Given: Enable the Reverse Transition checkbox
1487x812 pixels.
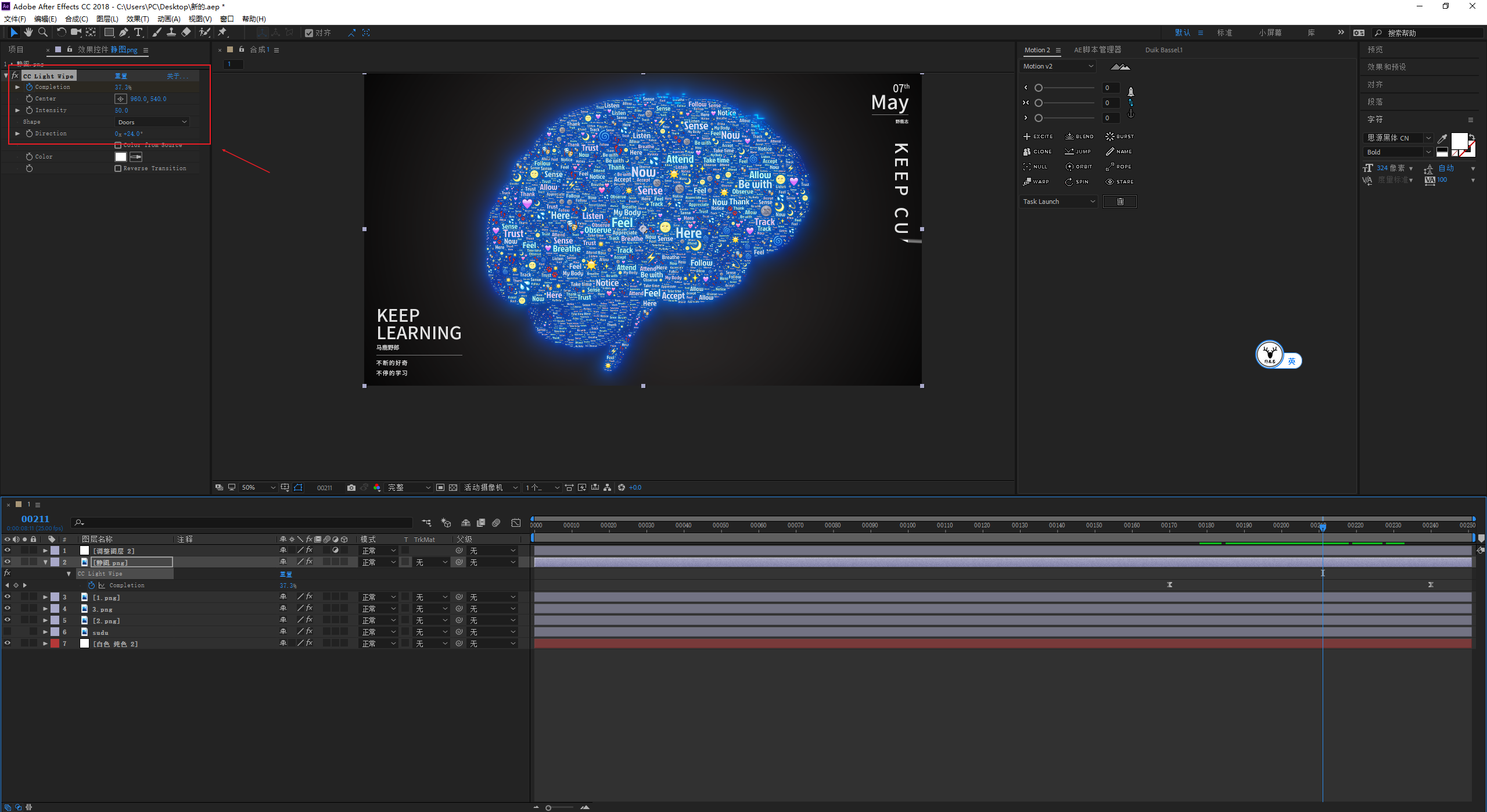Looking at the screenshot, I should 118,168.
